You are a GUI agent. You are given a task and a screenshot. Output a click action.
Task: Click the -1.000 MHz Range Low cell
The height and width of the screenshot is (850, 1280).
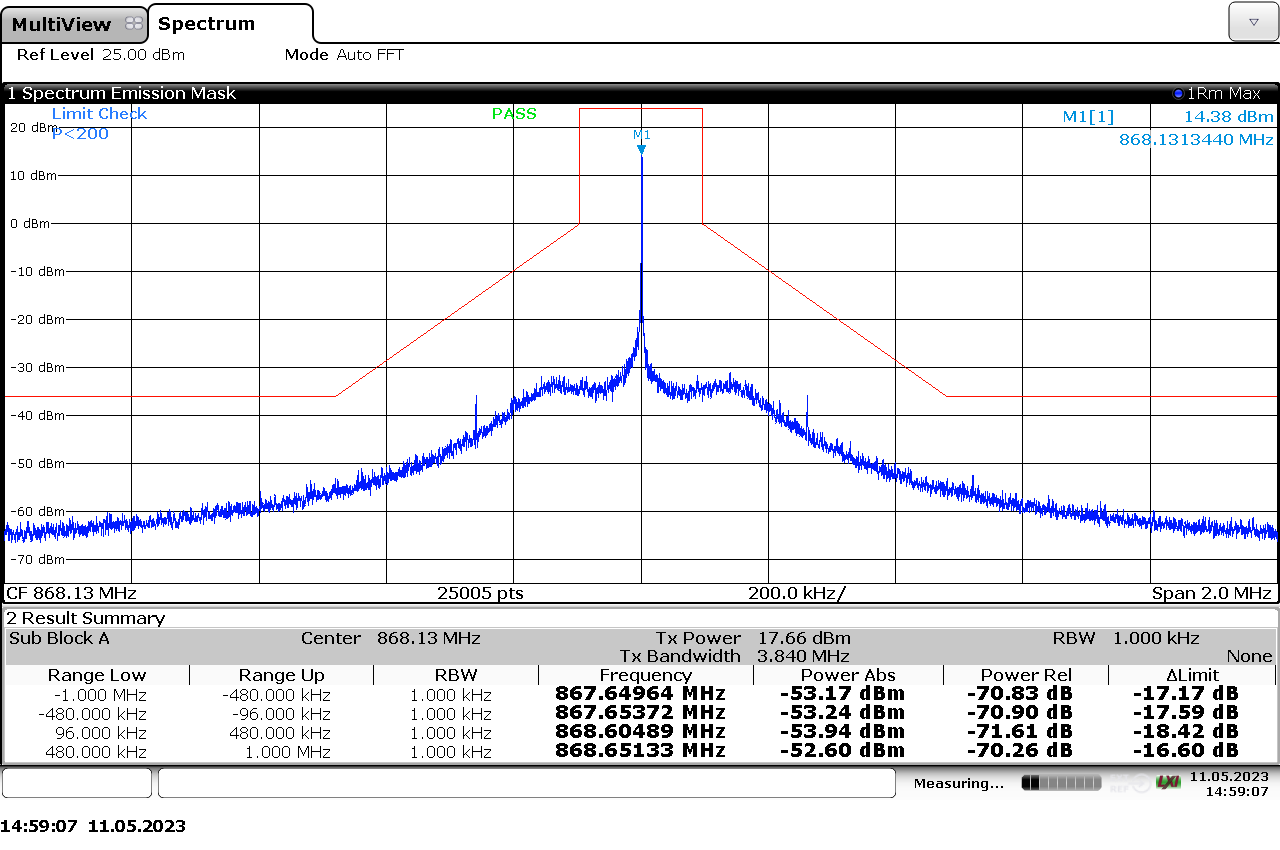(100, 695)
